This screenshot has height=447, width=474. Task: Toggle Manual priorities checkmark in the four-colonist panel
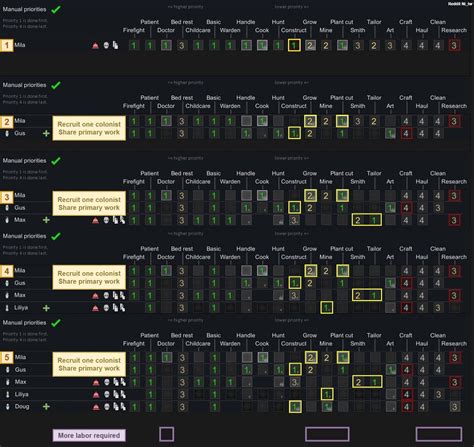pos(56,236)
